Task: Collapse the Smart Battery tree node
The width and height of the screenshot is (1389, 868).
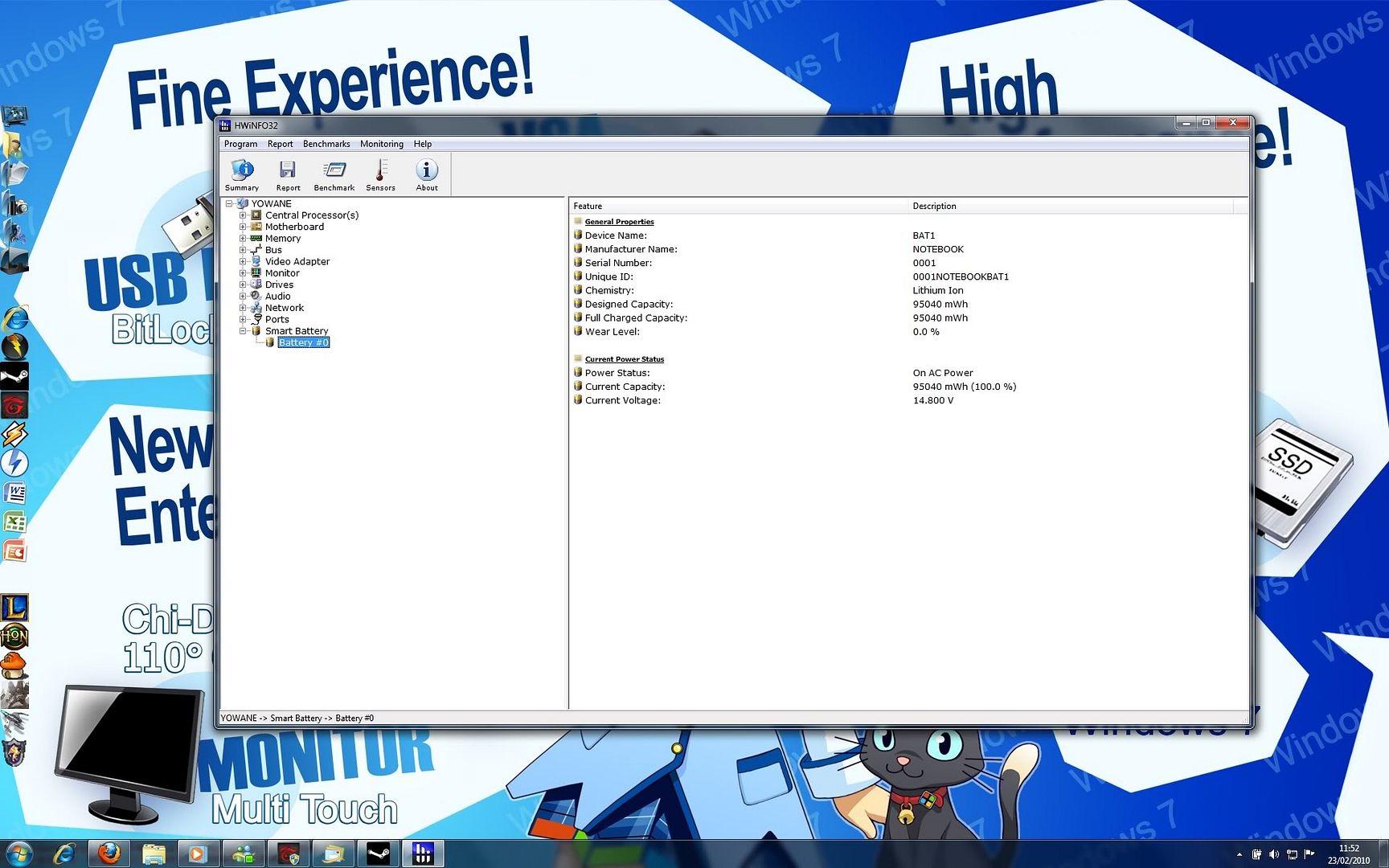Action: point(243,331)
